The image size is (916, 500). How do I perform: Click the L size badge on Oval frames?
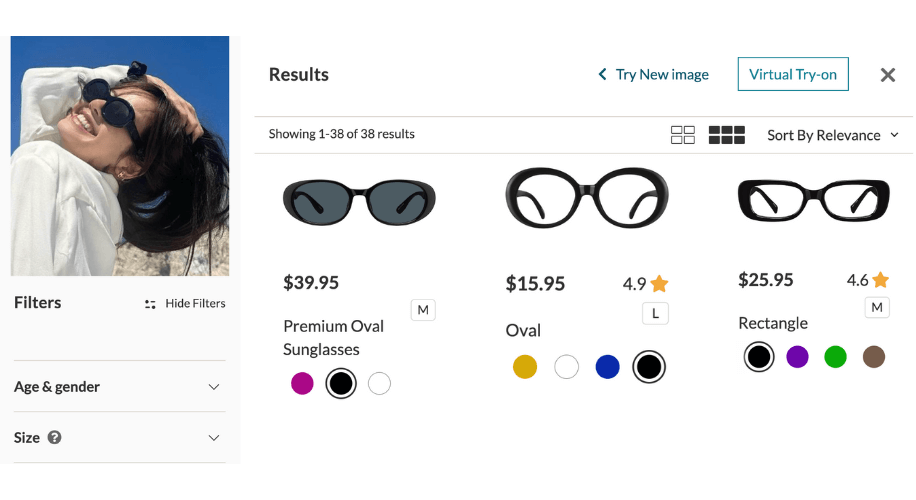tap(655, 314)
